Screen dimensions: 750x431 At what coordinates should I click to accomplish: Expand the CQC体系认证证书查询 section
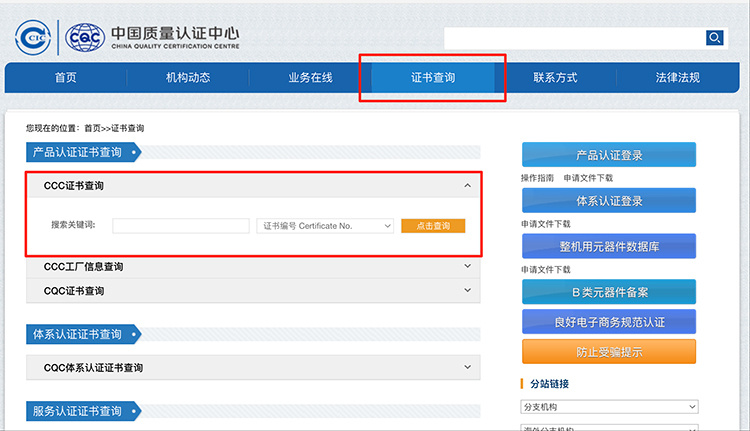pos(467,368)
